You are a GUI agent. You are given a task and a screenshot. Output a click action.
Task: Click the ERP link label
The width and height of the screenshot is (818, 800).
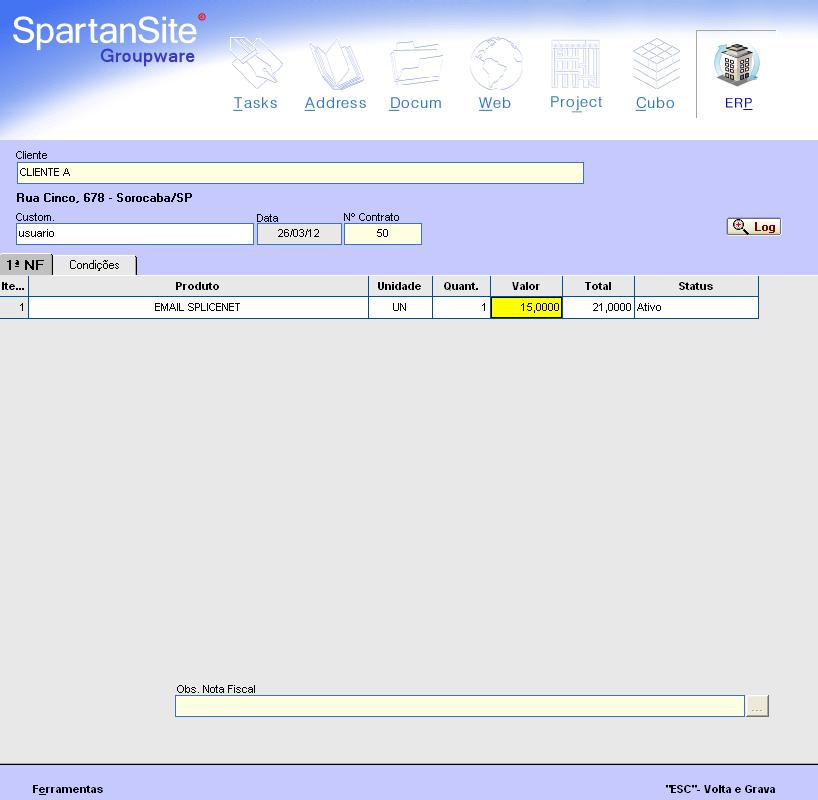point(738,103)
